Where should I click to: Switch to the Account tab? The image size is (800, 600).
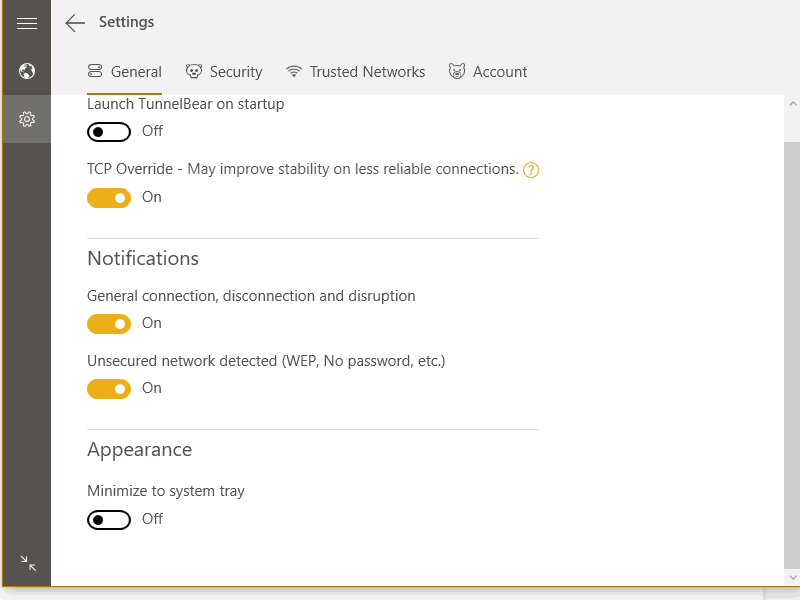pos(500,72)
